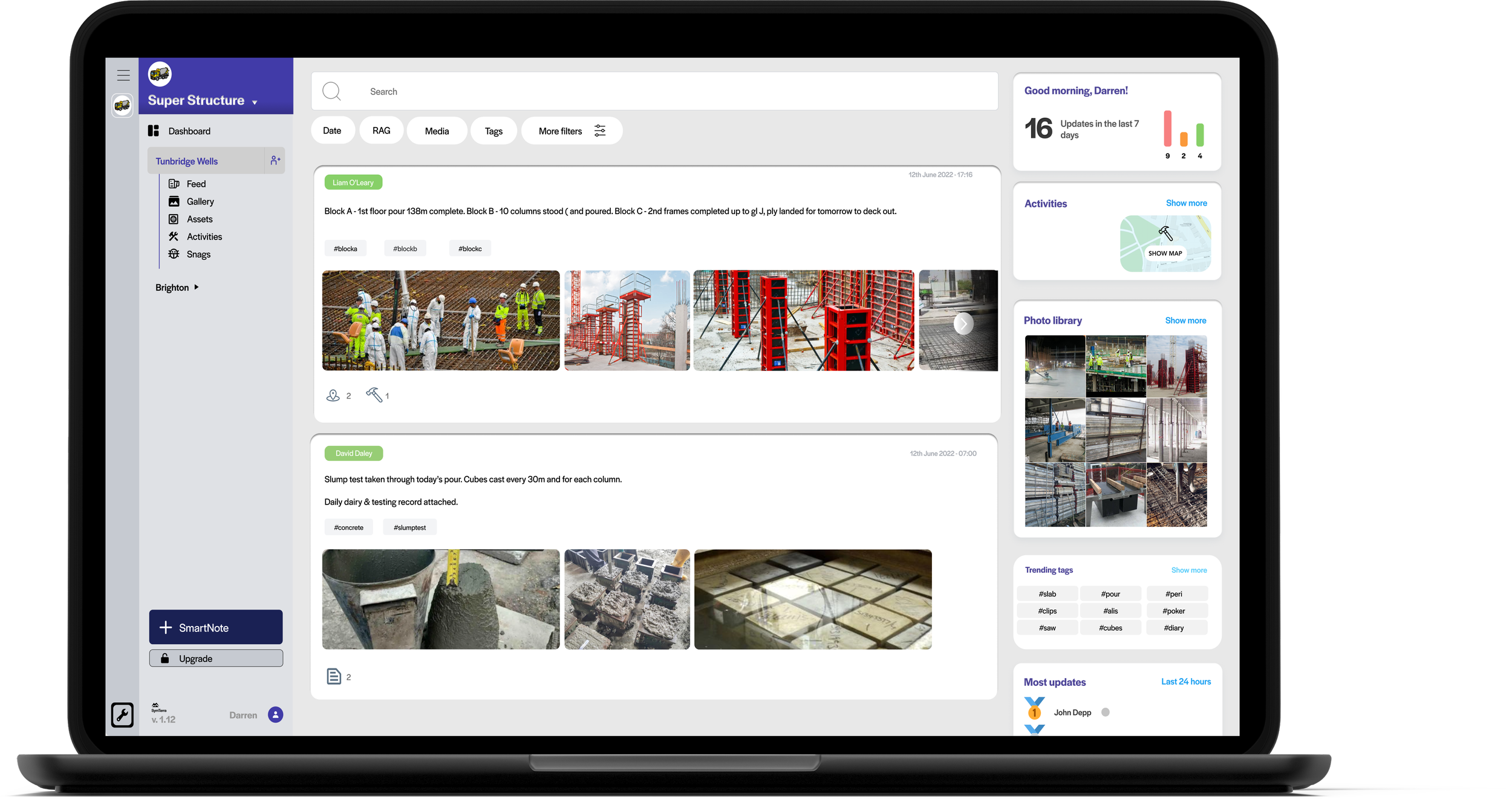The height and width of the screenshot is (799, 1512).
Task: Click Show more in Photo library
Action: [1185, 321]
